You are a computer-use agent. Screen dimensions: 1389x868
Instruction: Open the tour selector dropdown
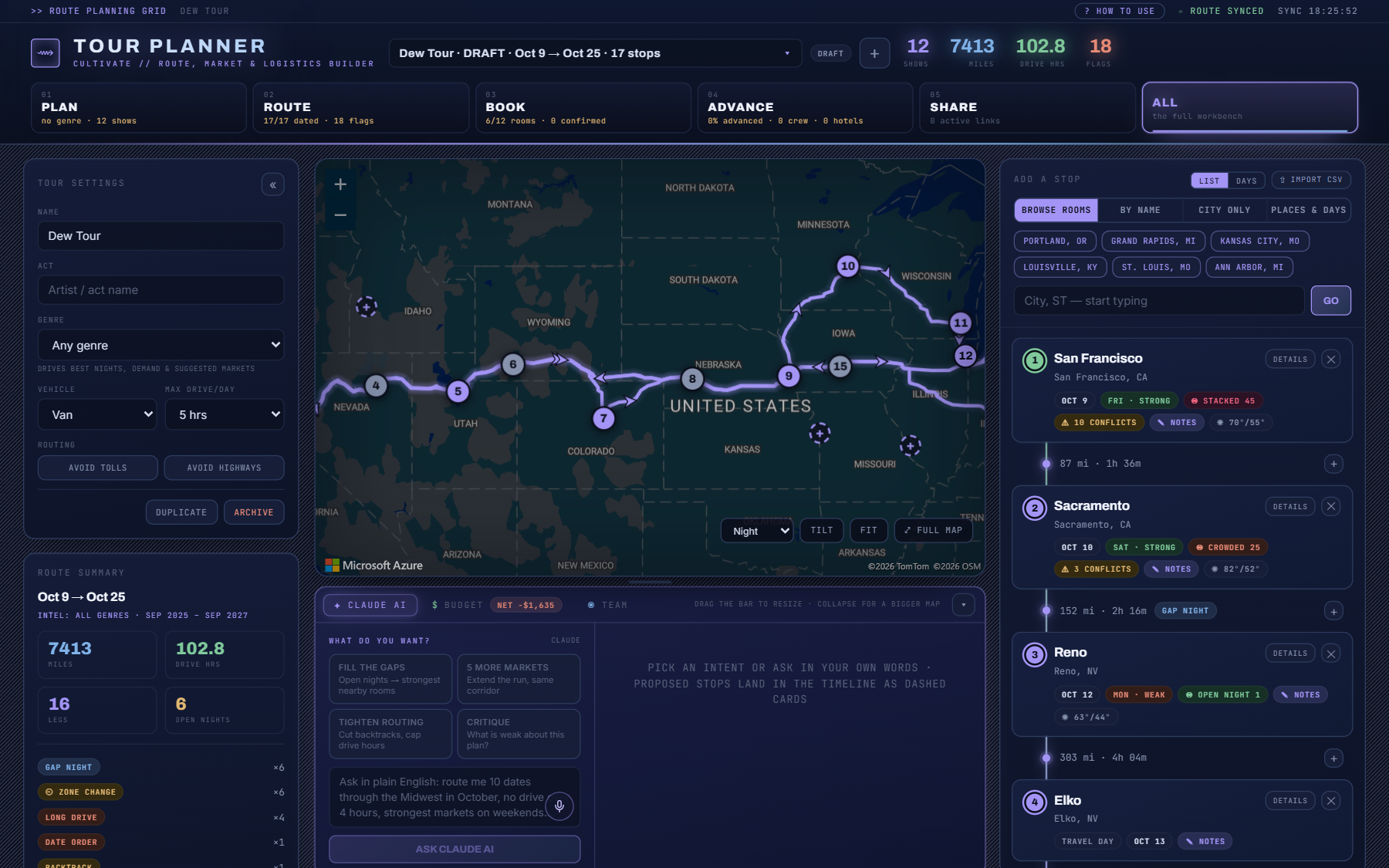tap(595, 53)
